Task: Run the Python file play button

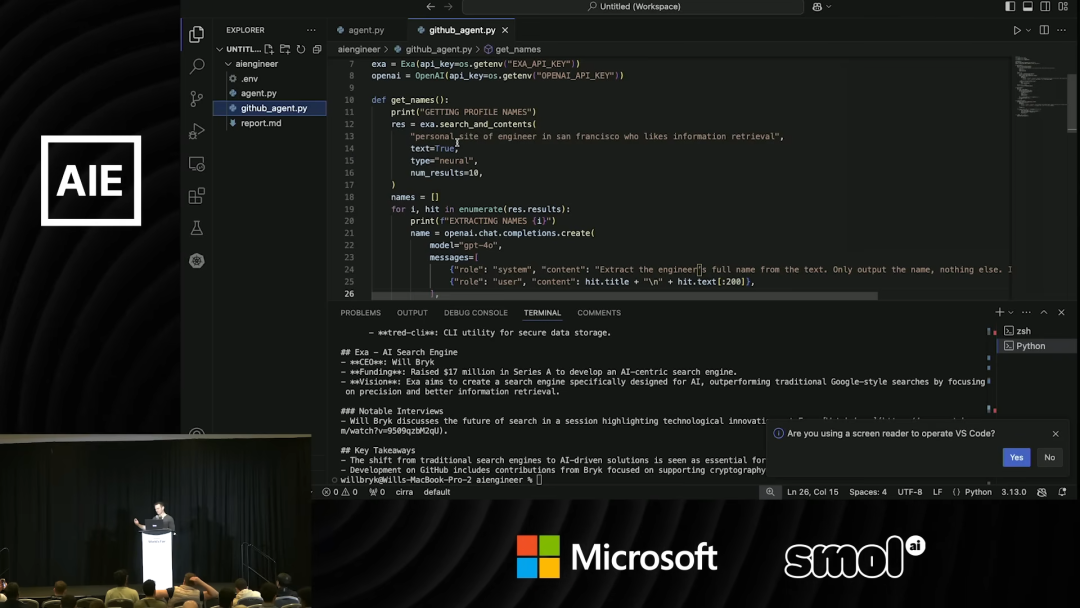Action: [x=1017, y=30]
